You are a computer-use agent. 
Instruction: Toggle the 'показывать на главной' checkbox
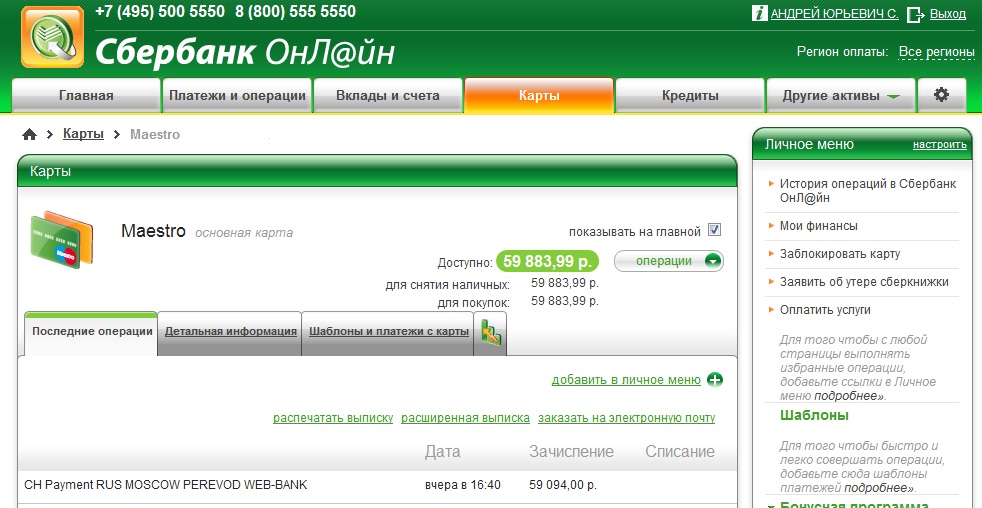click(x=714, y=230)
